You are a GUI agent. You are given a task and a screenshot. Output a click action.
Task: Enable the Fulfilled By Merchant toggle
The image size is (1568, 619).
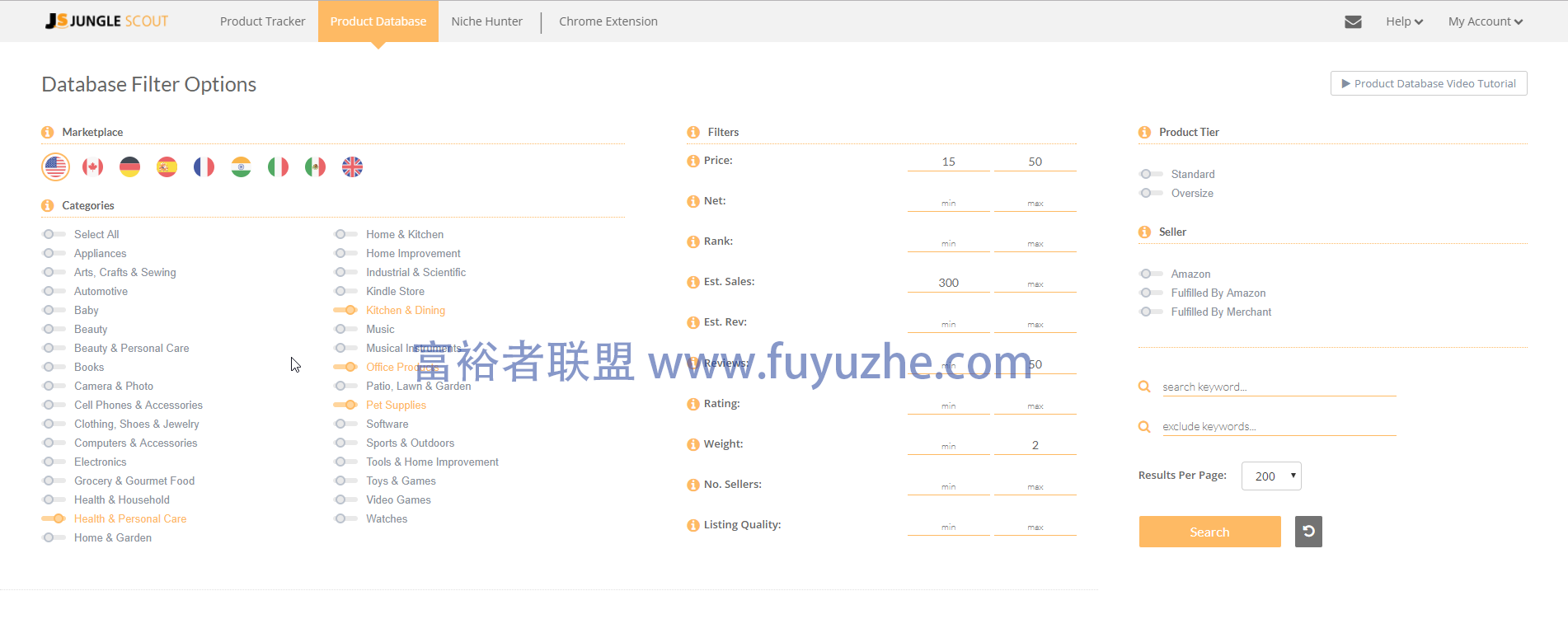tap(1151, 312)
